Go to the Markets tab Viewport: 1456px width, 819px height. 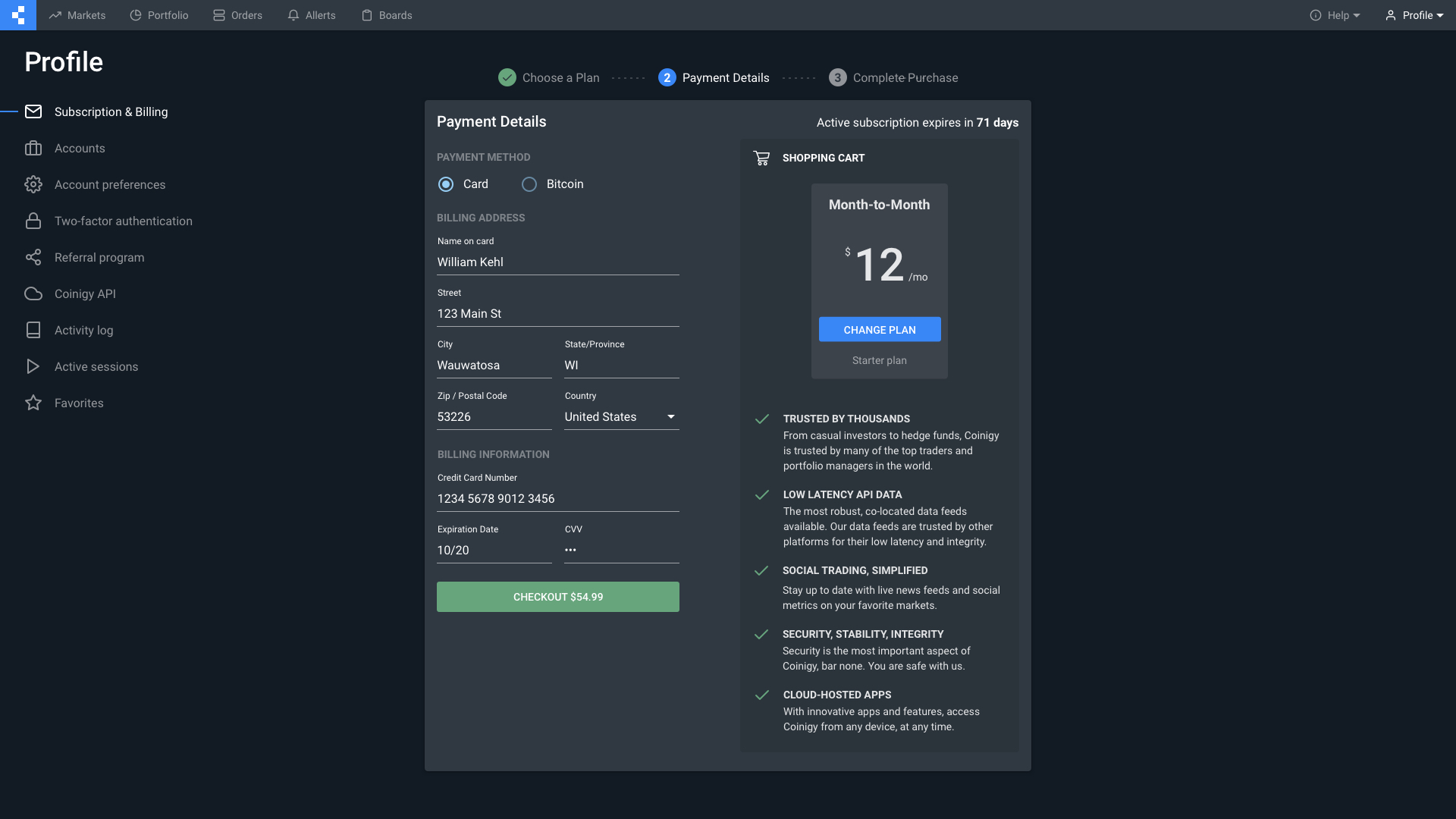tap(77, 15)
